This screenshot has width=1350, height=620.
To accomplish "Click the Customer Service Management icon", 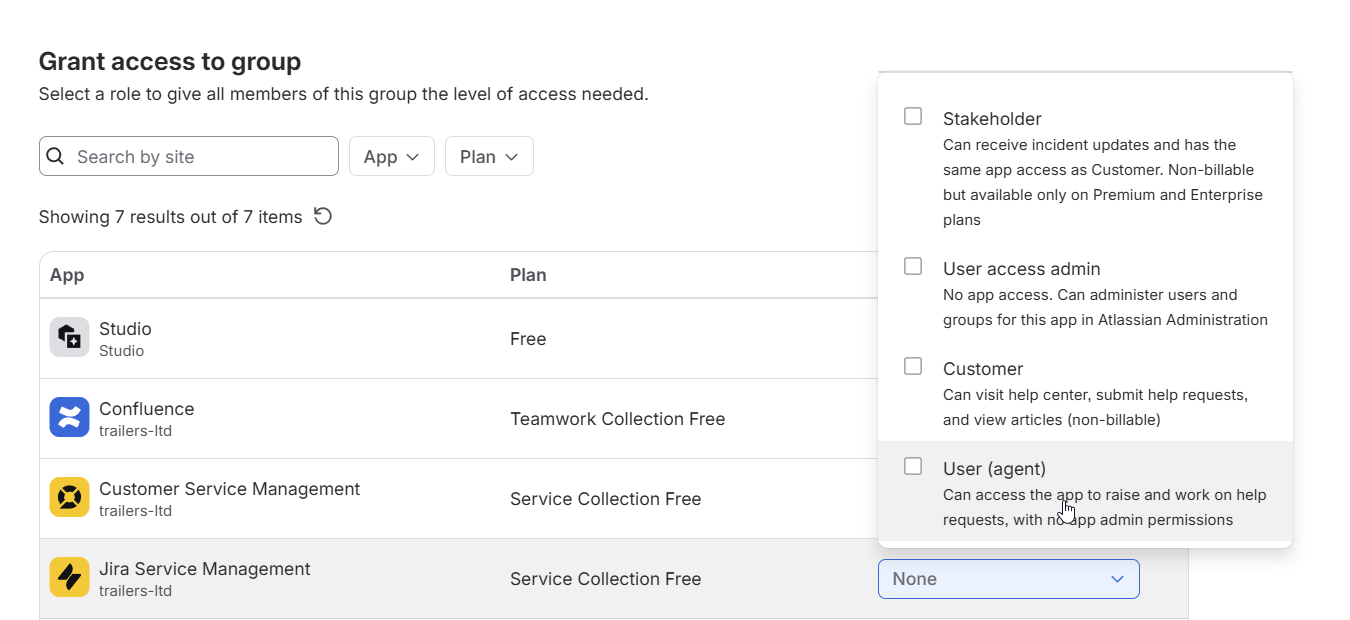I will (x=69, y=497).
